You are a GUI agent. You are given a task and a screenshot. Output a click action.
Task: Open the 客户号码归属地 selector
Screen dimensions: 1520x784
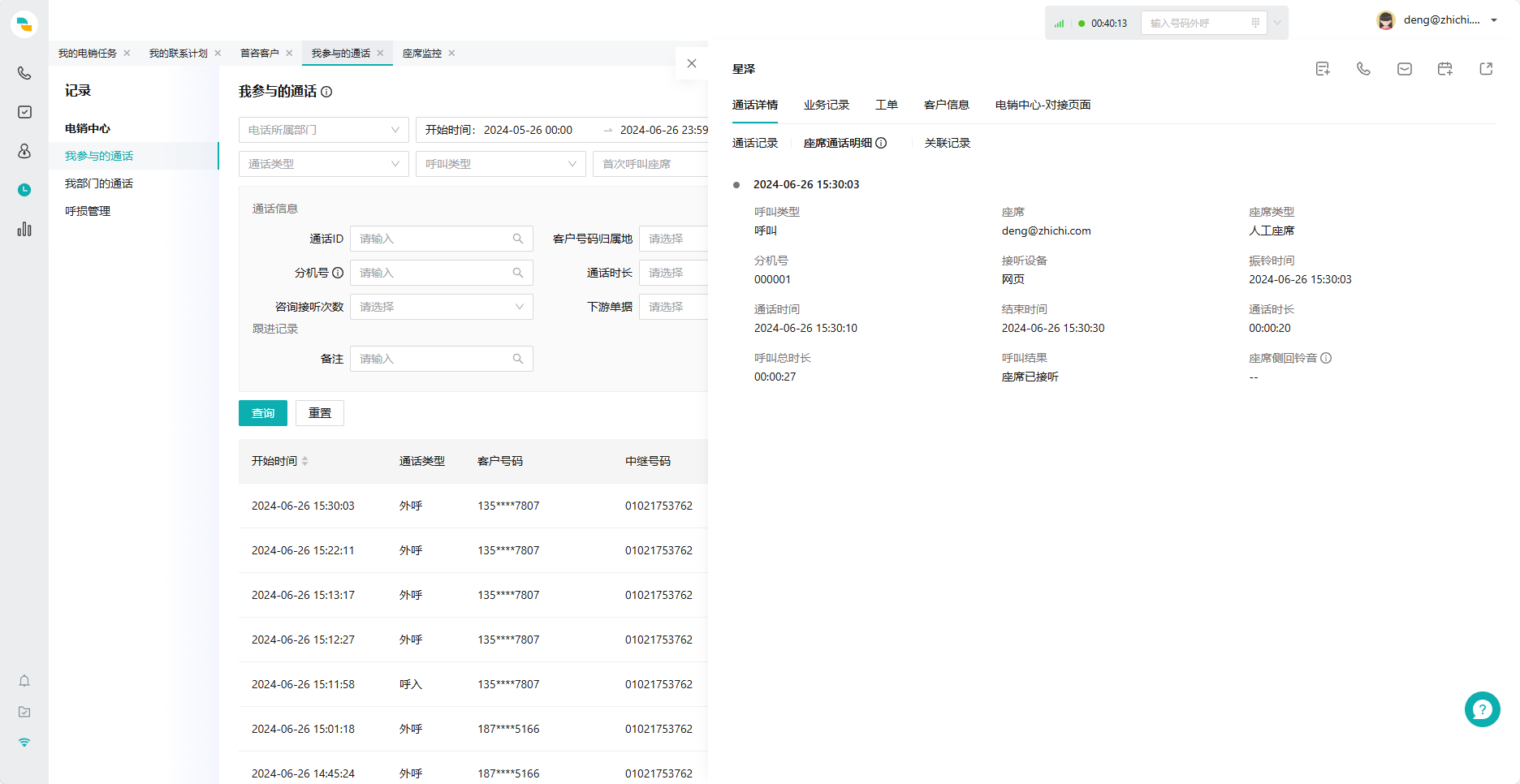(x=673, y=239)
